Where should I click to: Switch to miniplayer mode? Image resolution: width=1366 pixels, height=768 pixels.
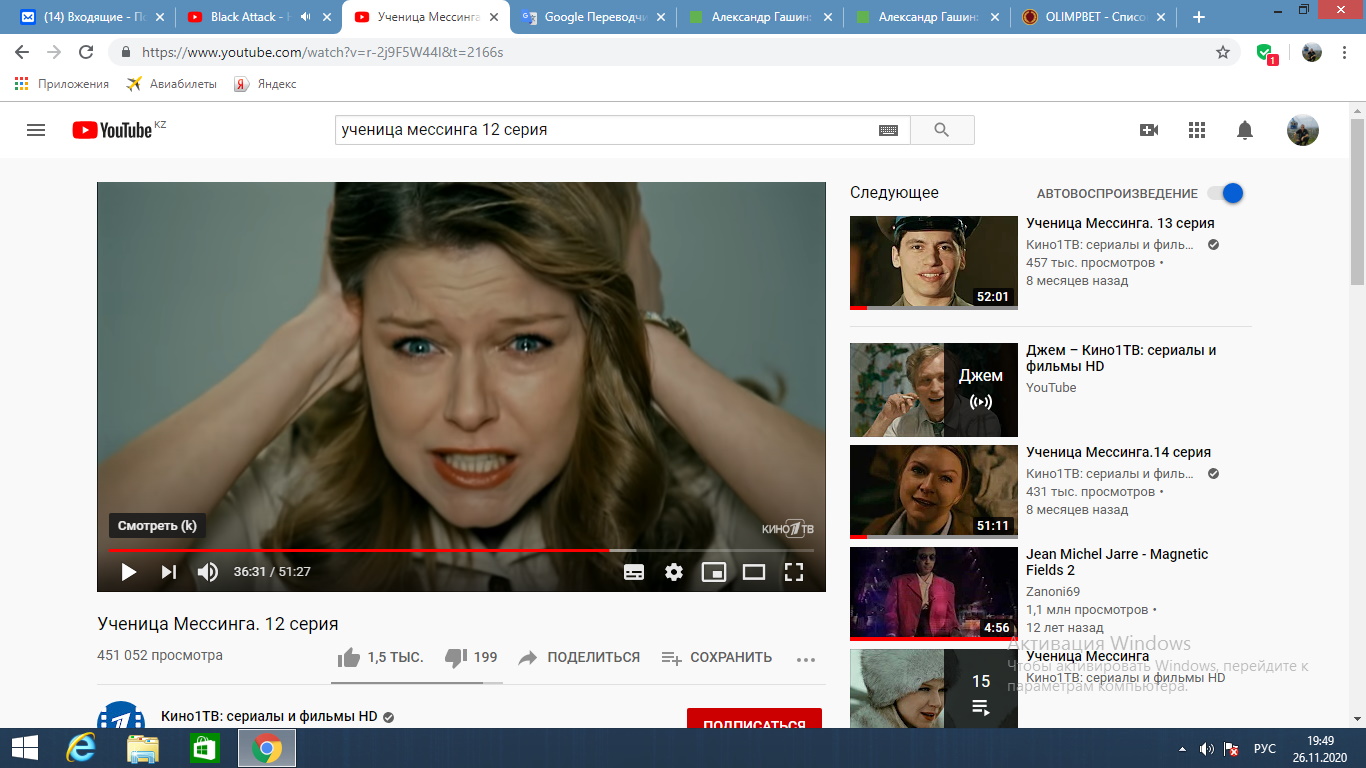713,572
